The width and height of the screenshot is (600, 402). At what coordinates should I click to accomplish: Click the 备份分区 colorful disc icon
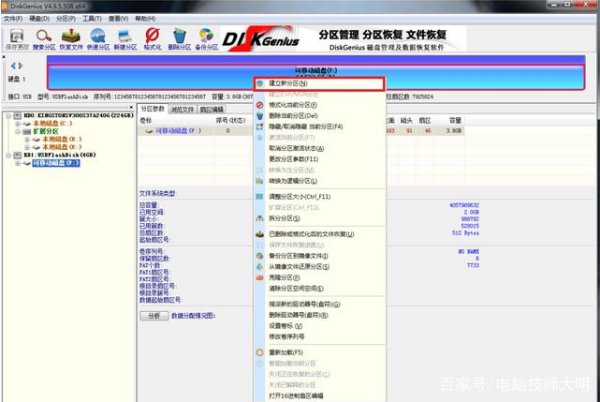pyautogui.click(x=206, y=39)
